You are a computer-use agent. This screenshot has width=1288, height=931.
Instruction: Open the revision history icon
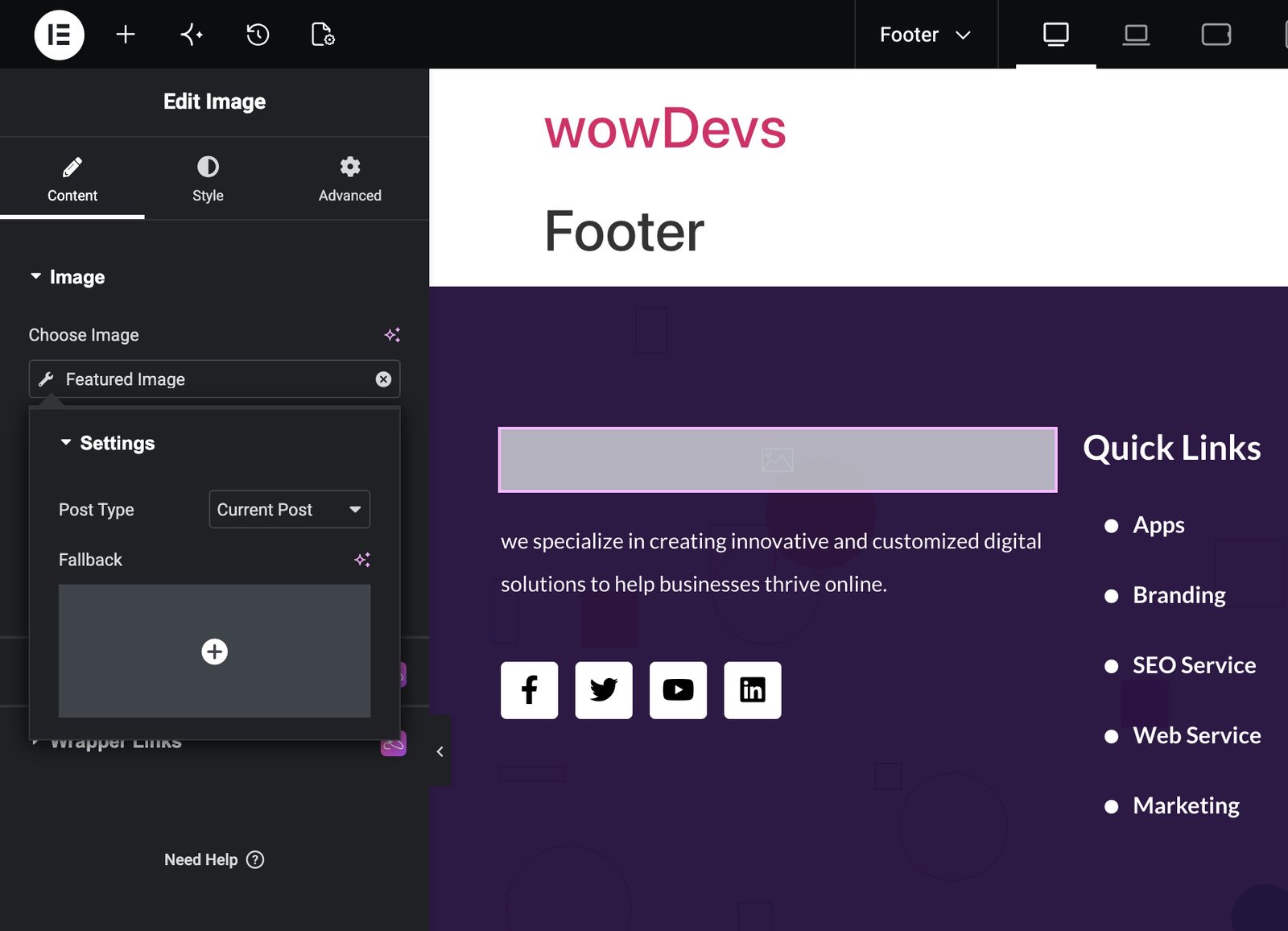pyautogui.click(x=258, y=35)
